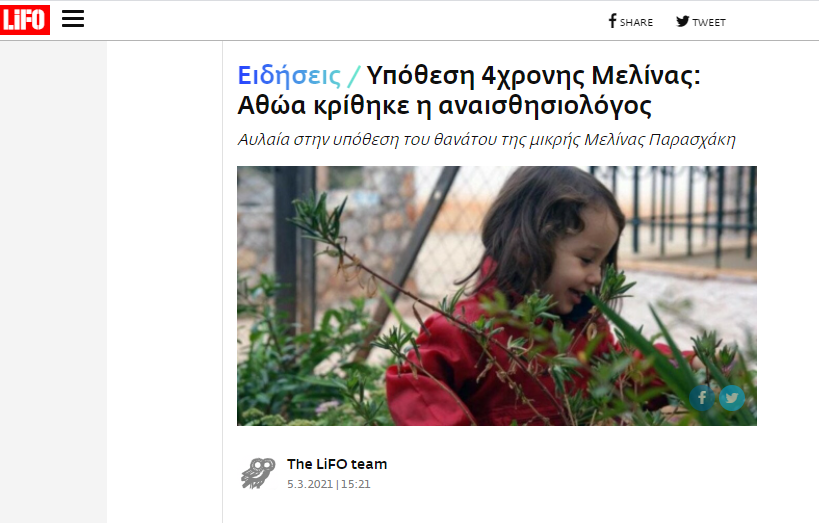Click the teal slash after Ειδήσεις
819x523 pixels.
pos(354,76)
